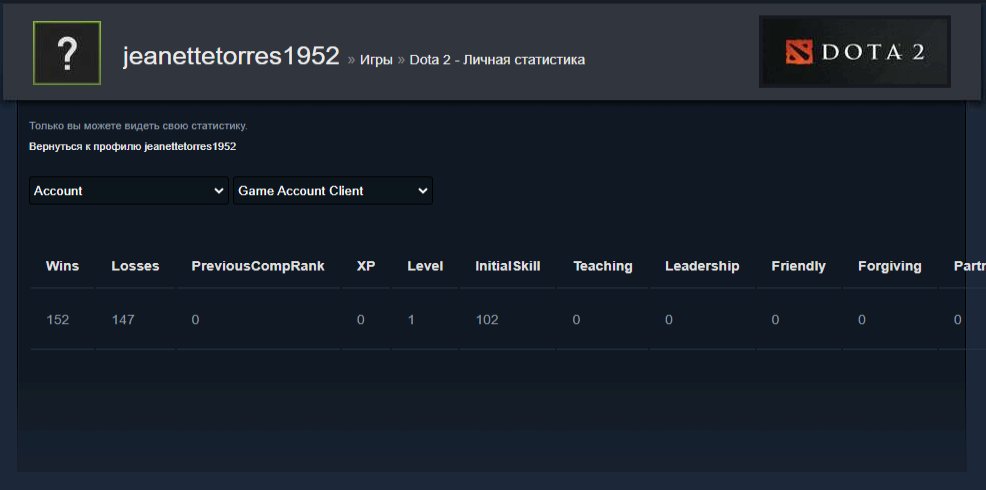Click the Teaching column header
The width and height of the screenshot is (986, 490).
coord(603,266)
